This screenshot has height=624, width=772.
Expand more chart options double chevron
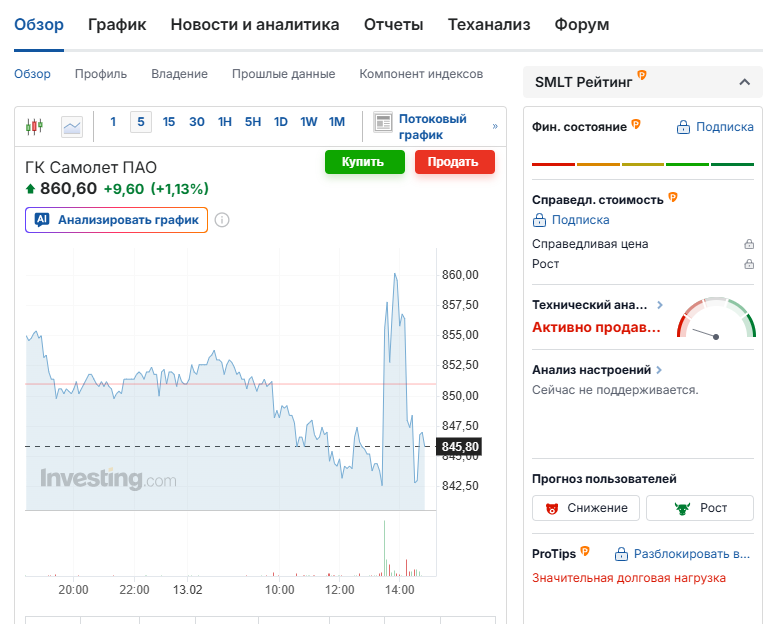[x=494, y=127]
